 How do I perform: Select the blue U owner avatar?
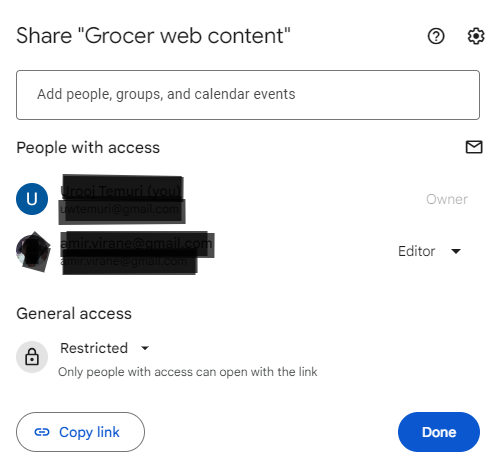32,199
